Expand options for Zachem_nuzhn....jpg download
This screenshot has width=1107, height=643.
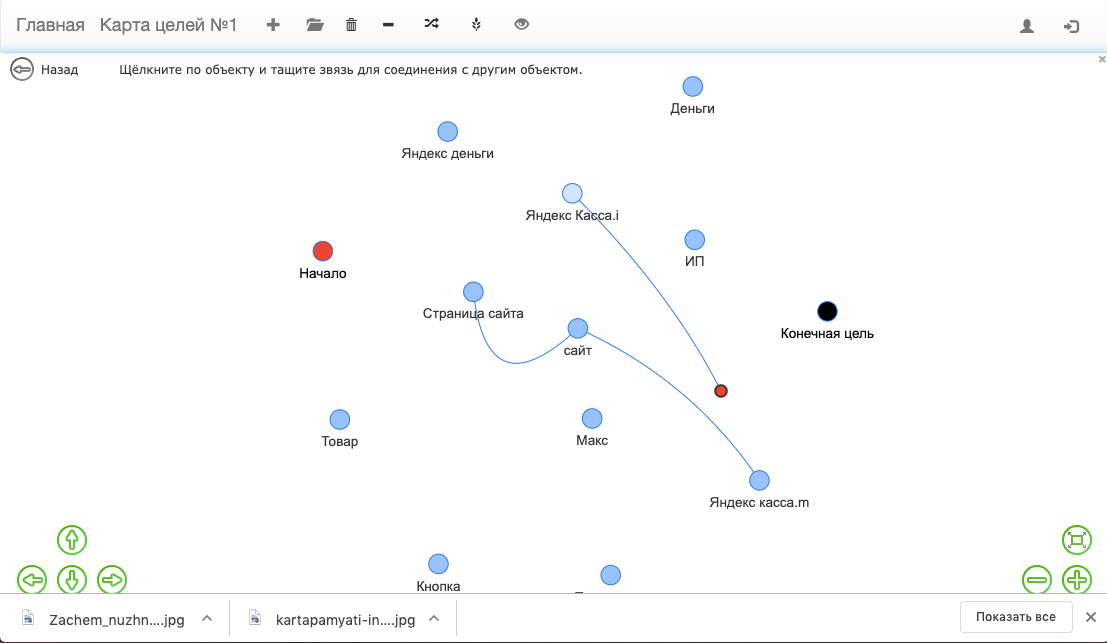[207, 618]
